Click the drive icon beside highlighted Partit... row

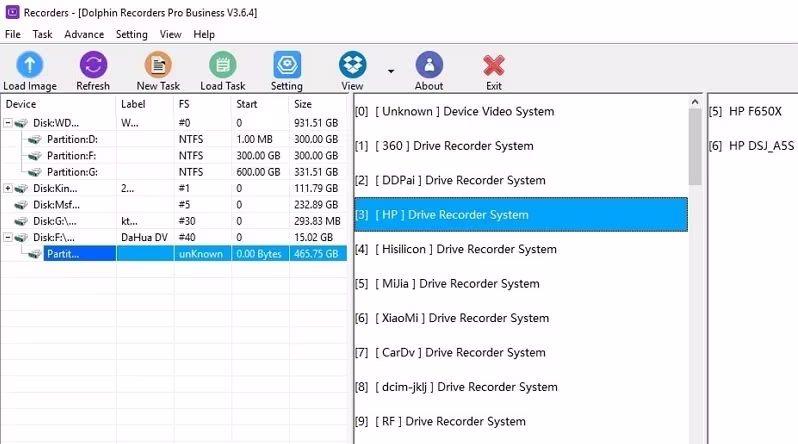[35, 254]
